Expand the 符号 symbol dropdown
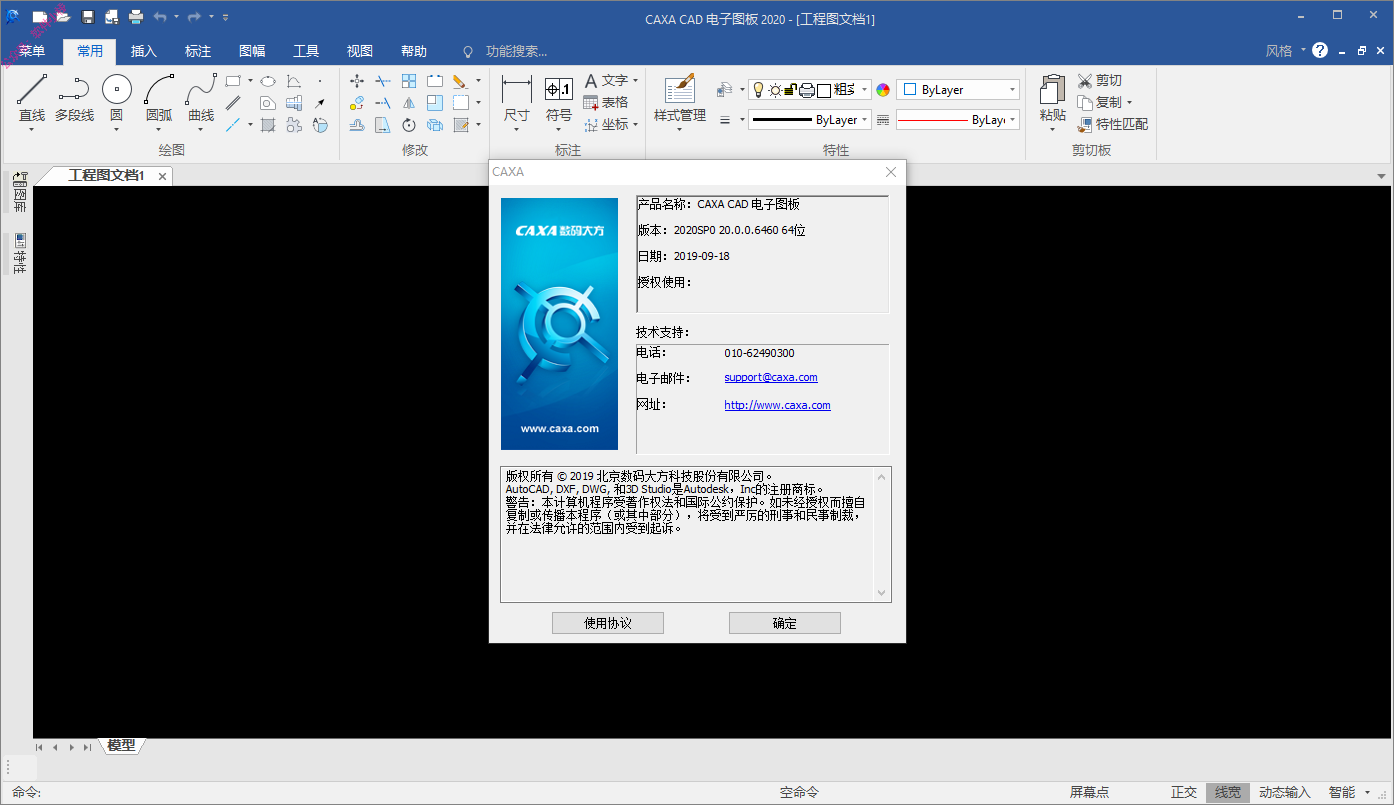Viewport: 1394px width, 805px height. coord(558,129)
